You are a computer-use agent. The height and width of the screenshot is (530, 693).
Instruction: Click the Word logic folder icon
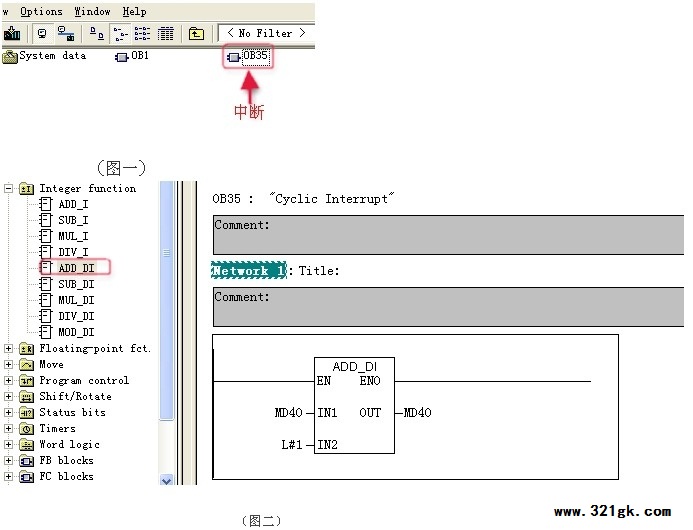27,445
